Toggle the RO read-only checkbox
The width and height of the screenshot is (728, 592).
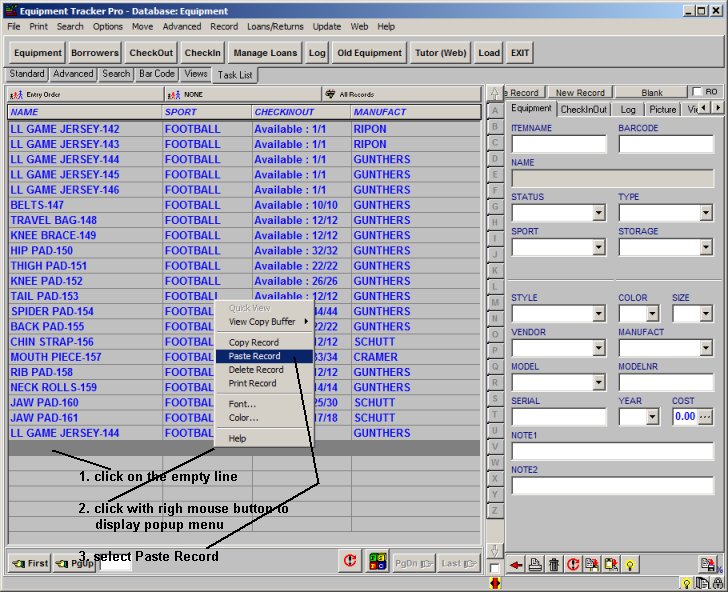tap(698, 92)
